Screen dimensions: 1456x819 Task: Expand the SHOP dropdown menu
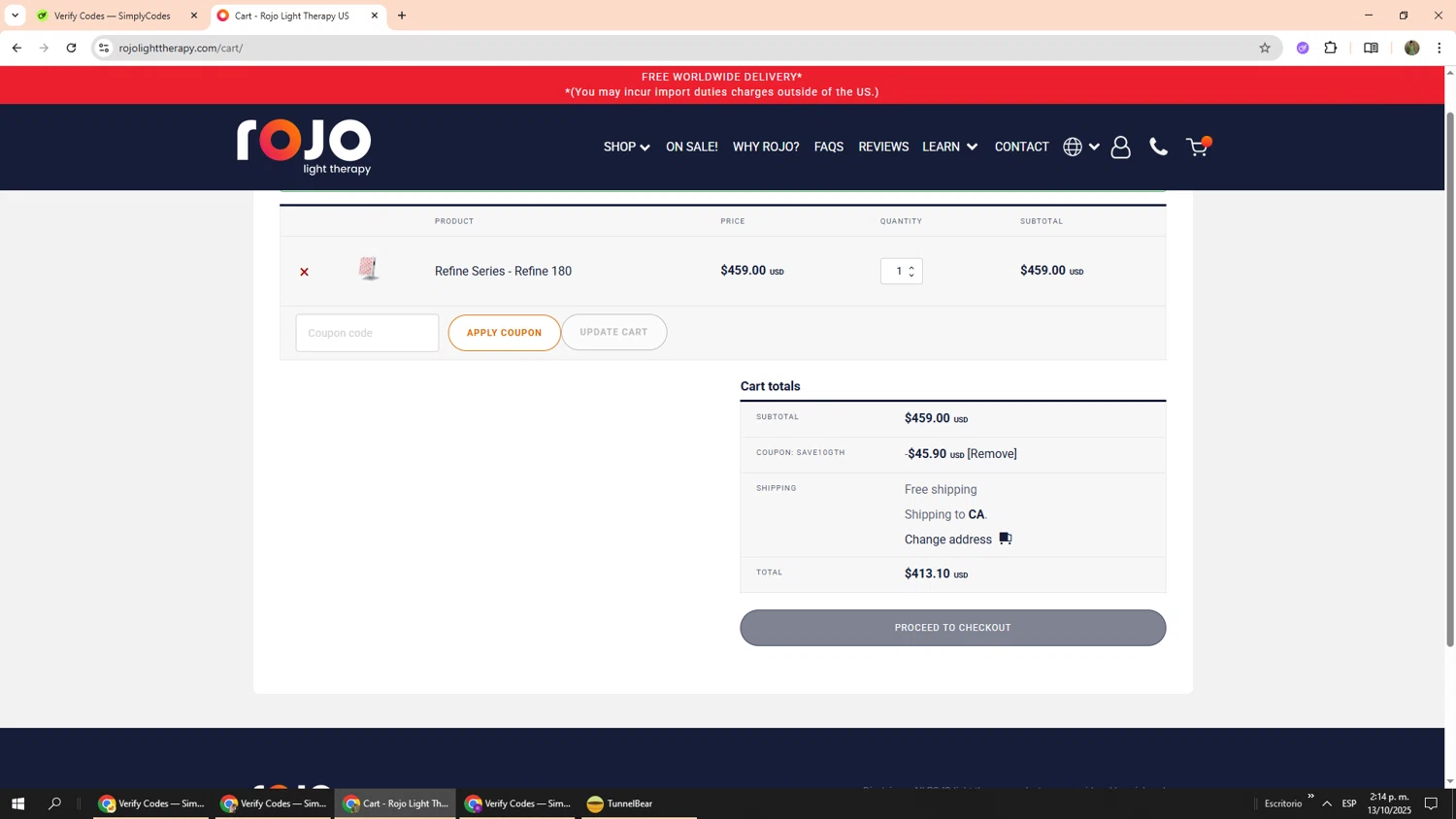click(626, 147)
